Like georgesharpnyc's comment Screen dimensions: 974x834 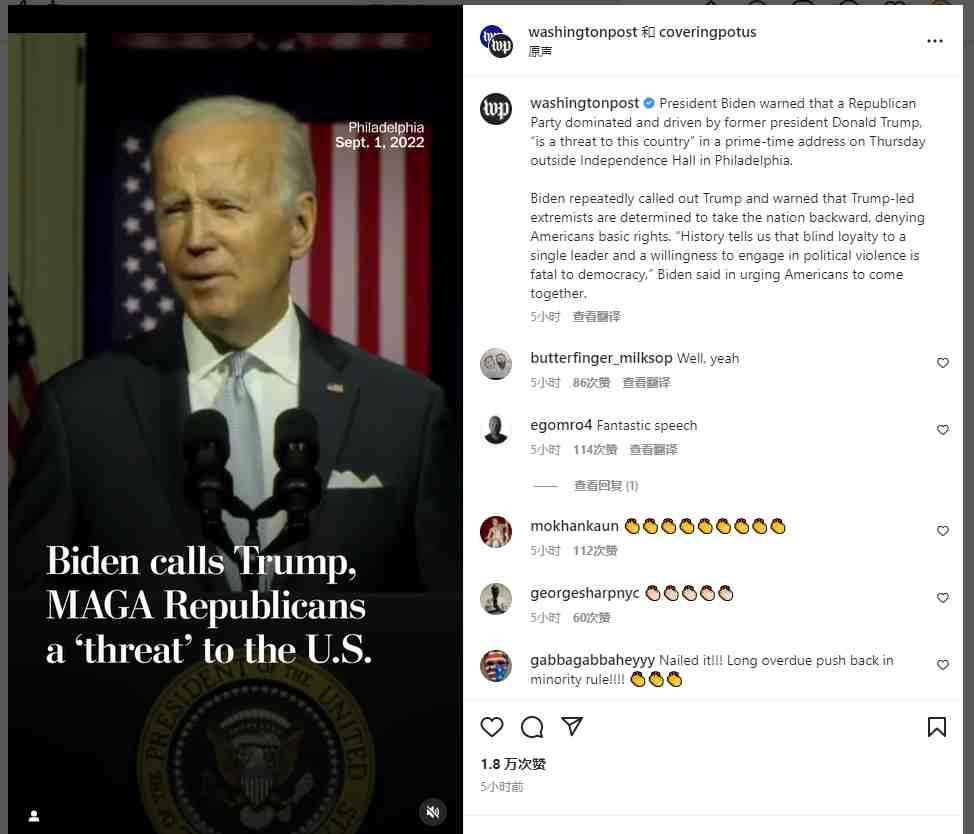click(x=942, y=597)
